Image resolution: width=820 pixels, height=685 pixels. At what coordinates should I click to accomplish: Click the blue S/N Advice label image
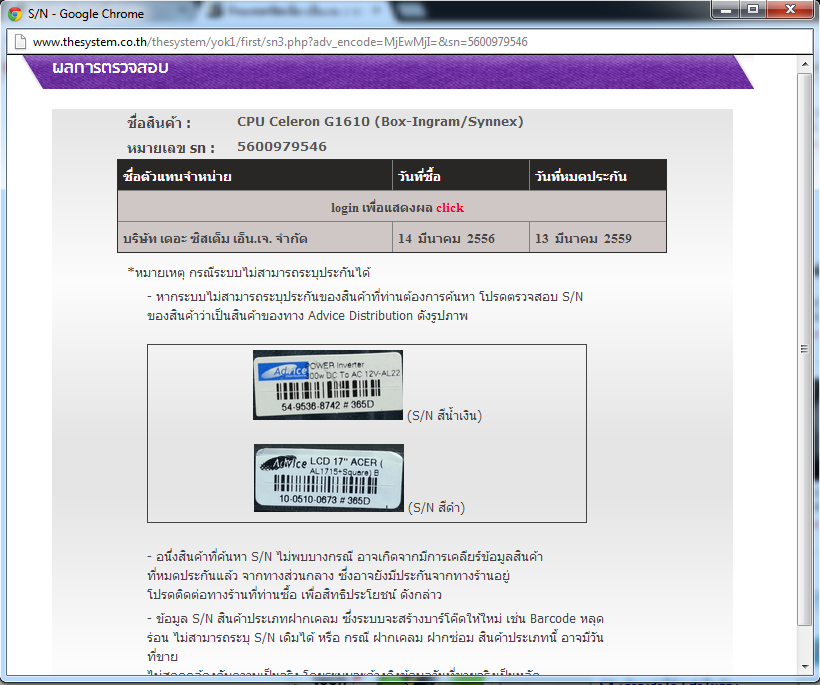pyautogui.click(x=328, y=385)
